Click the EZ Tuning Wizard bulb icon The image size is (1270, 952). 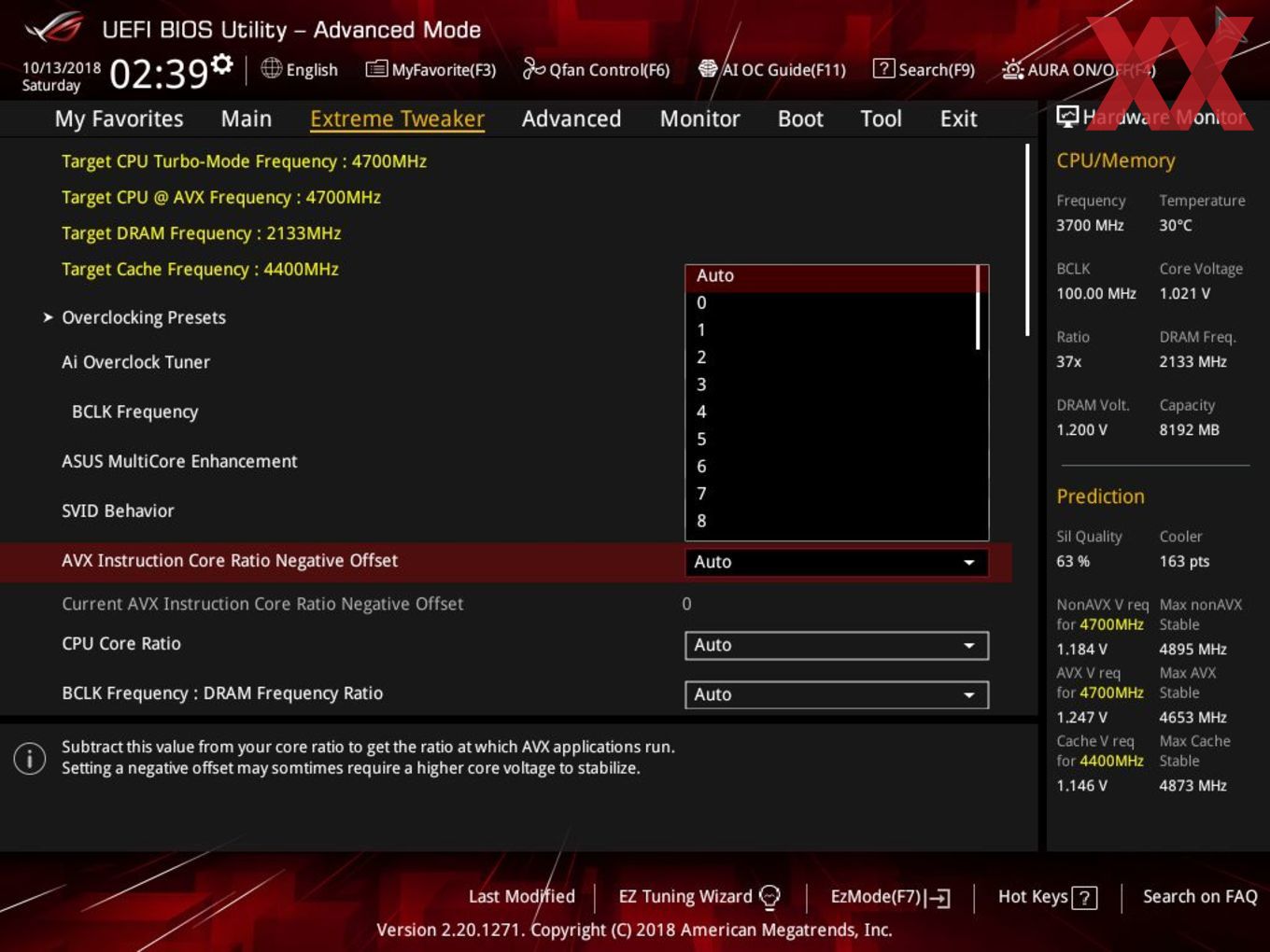tap(769, 897)
